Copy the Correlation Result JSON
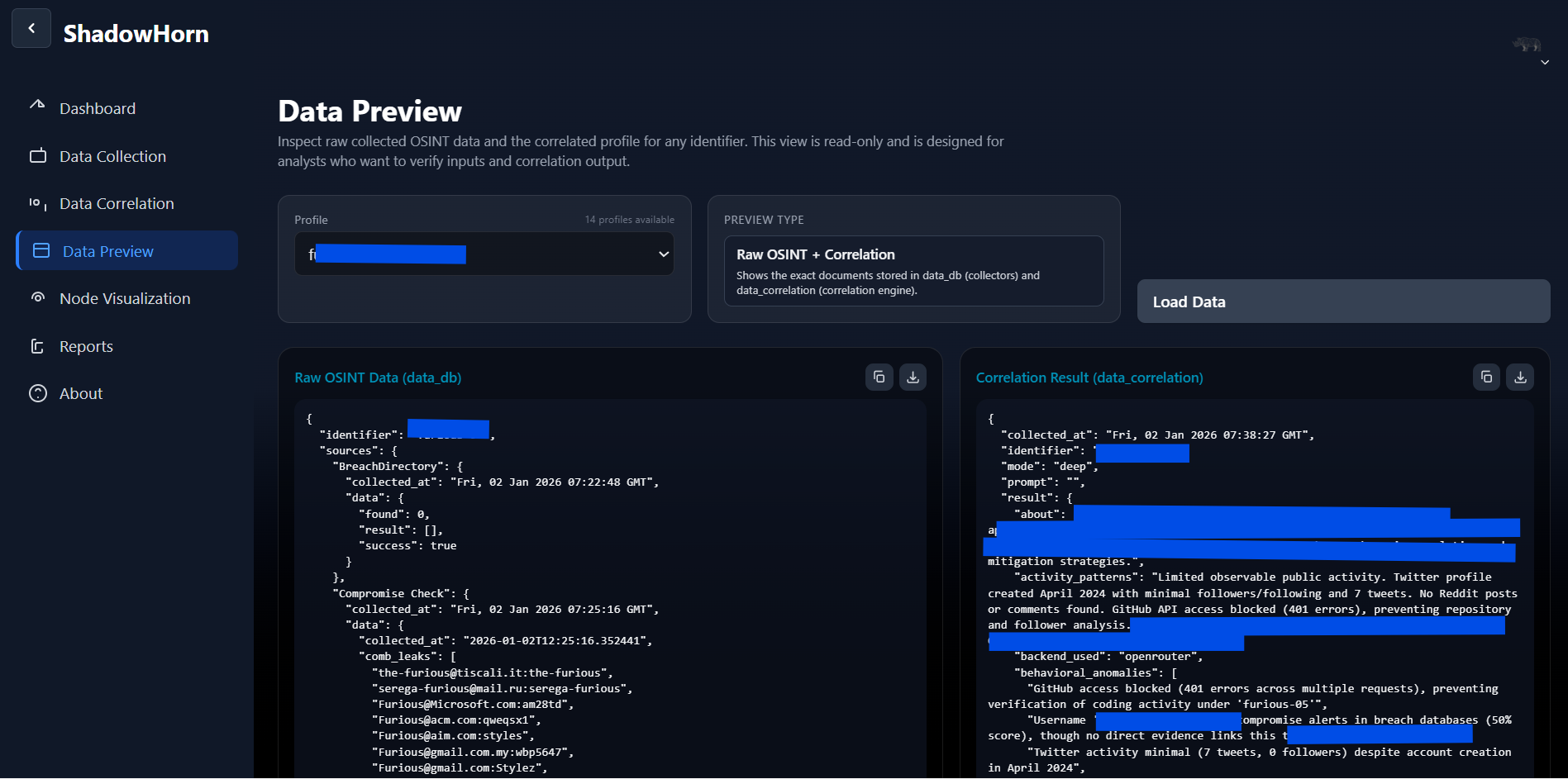 click(1487, 377)
